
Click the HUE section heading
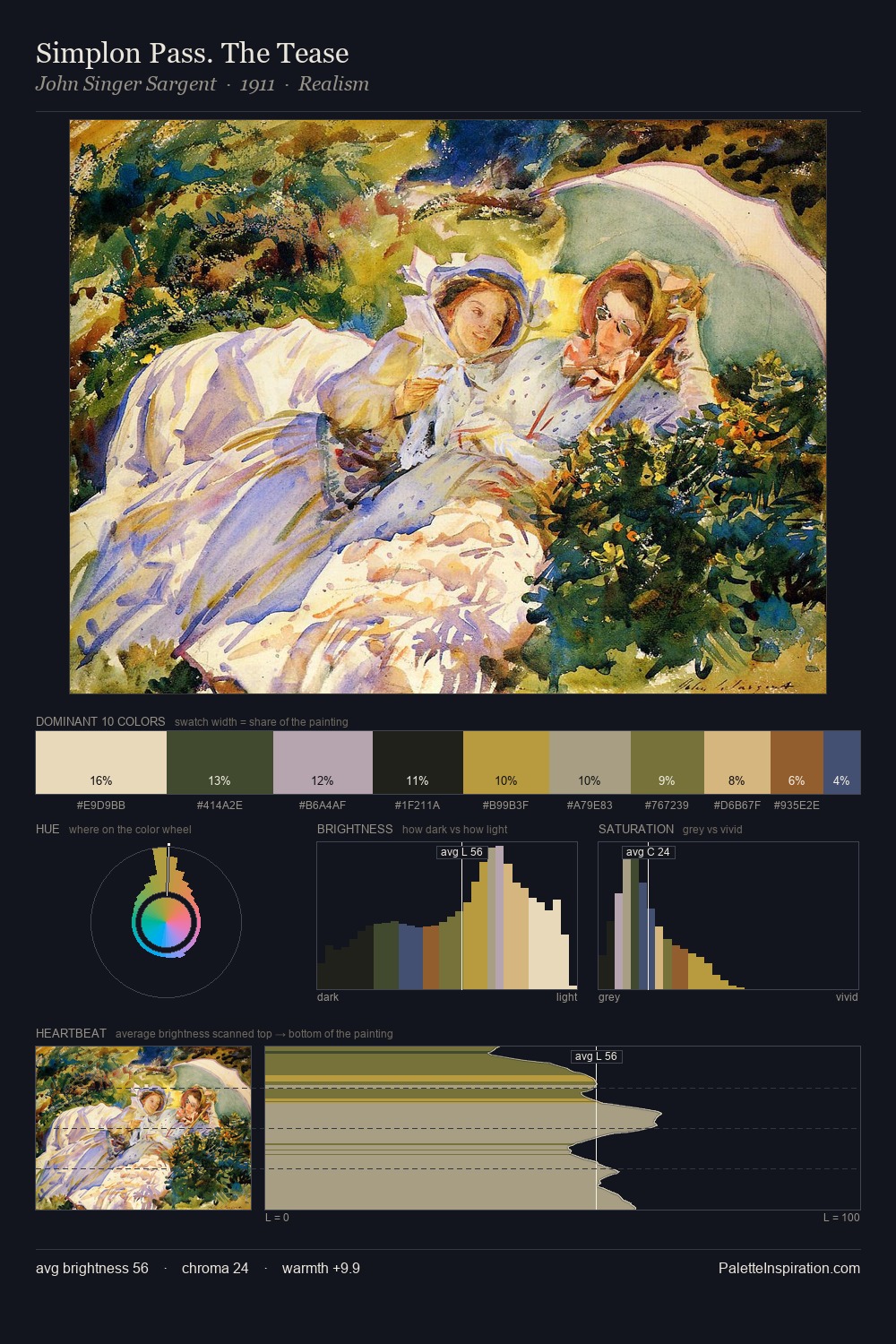[x=47, y=829]
